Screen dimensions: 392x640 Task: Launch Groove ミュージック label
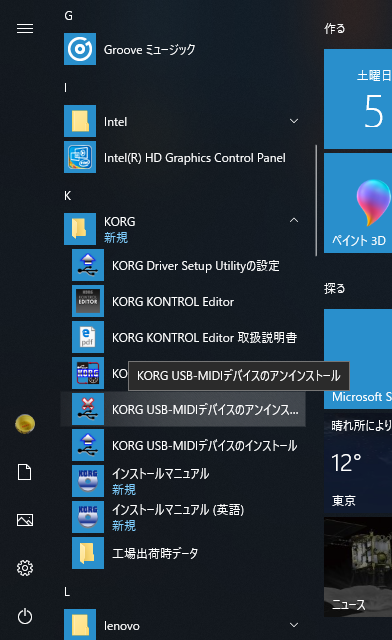tap(149, 50)
